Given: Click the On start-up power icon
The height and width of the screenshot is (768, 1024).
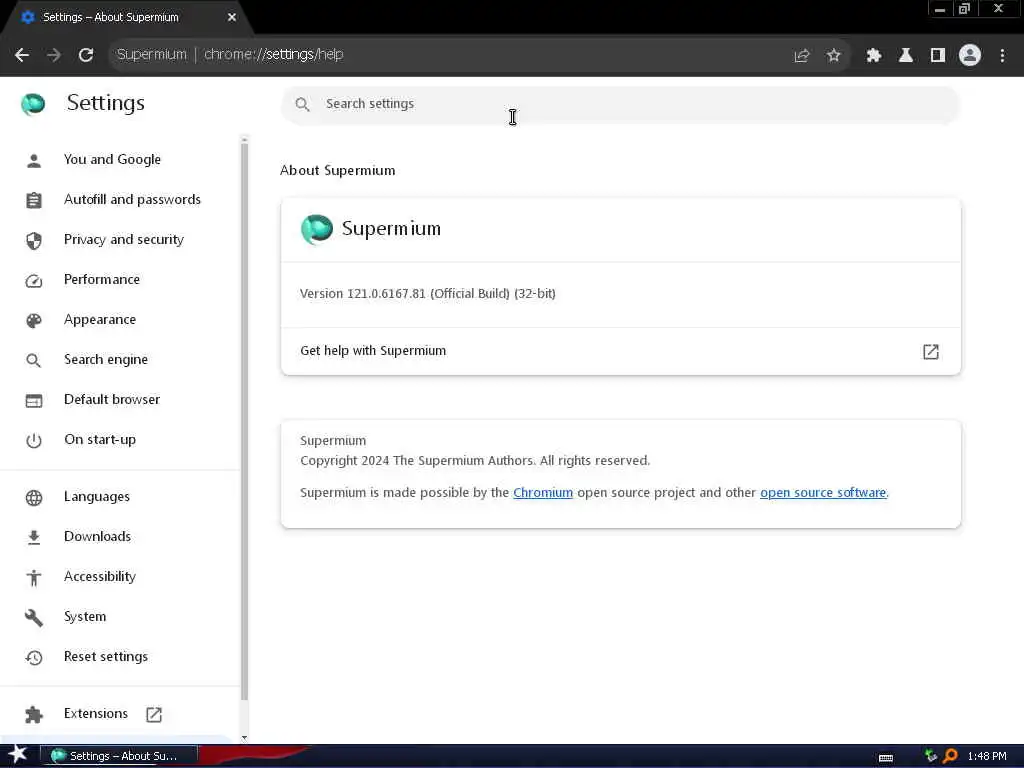Looking at the screenshot, I should pos(33,440).
